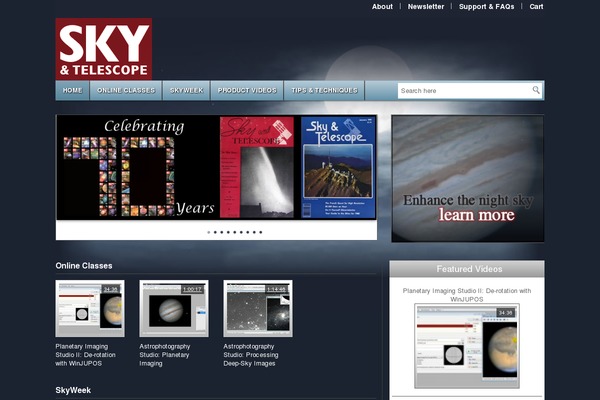Open the Newsletter link
Screen dimensions: 600x400
coord(426,7)
